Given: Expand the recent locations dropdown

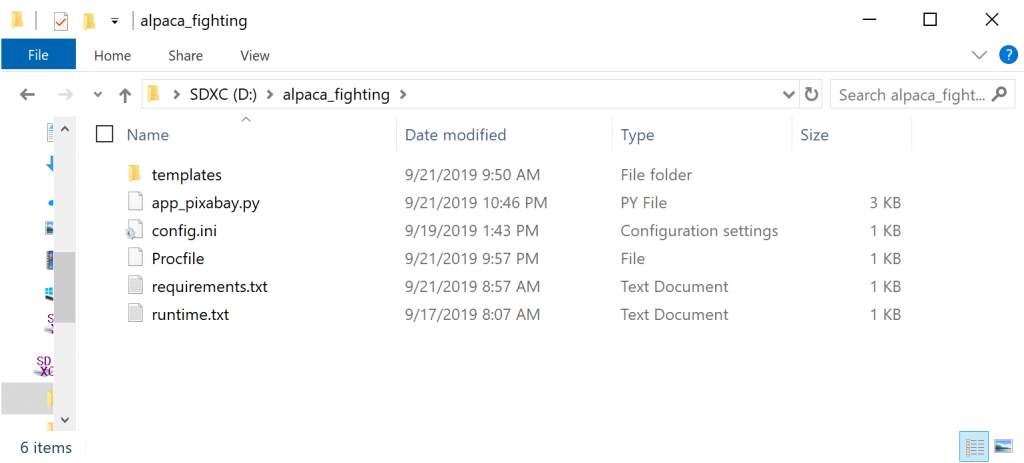Looking at the screenshot, I should click(97, 95).
